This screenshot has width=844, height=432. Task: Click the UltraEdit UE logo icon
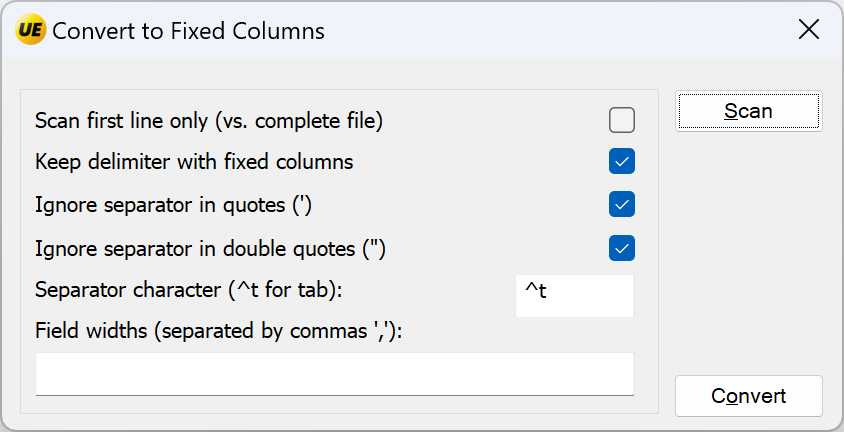(x=31, y=30)
